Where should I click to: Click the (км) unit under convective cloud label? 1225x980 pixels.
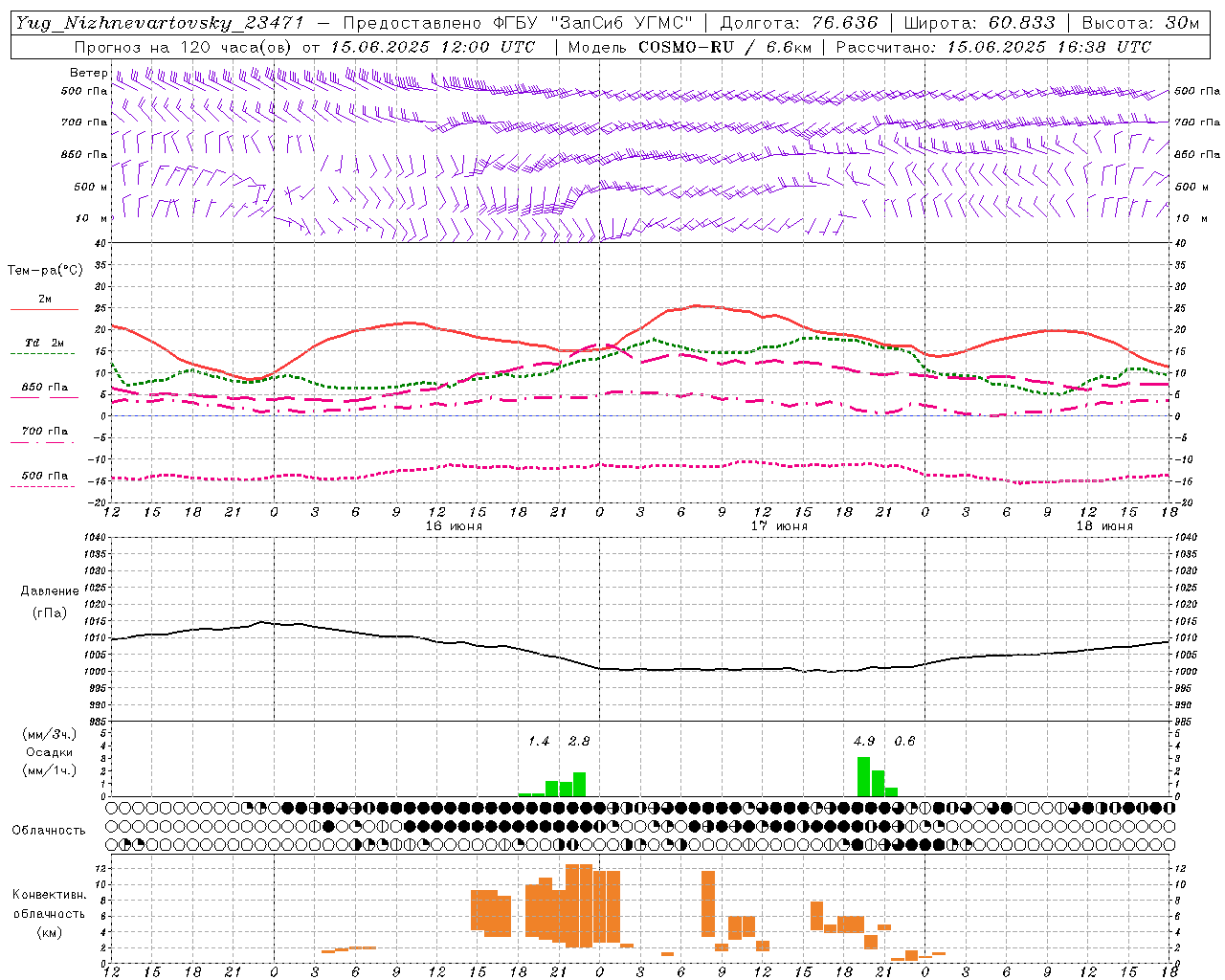49,932
